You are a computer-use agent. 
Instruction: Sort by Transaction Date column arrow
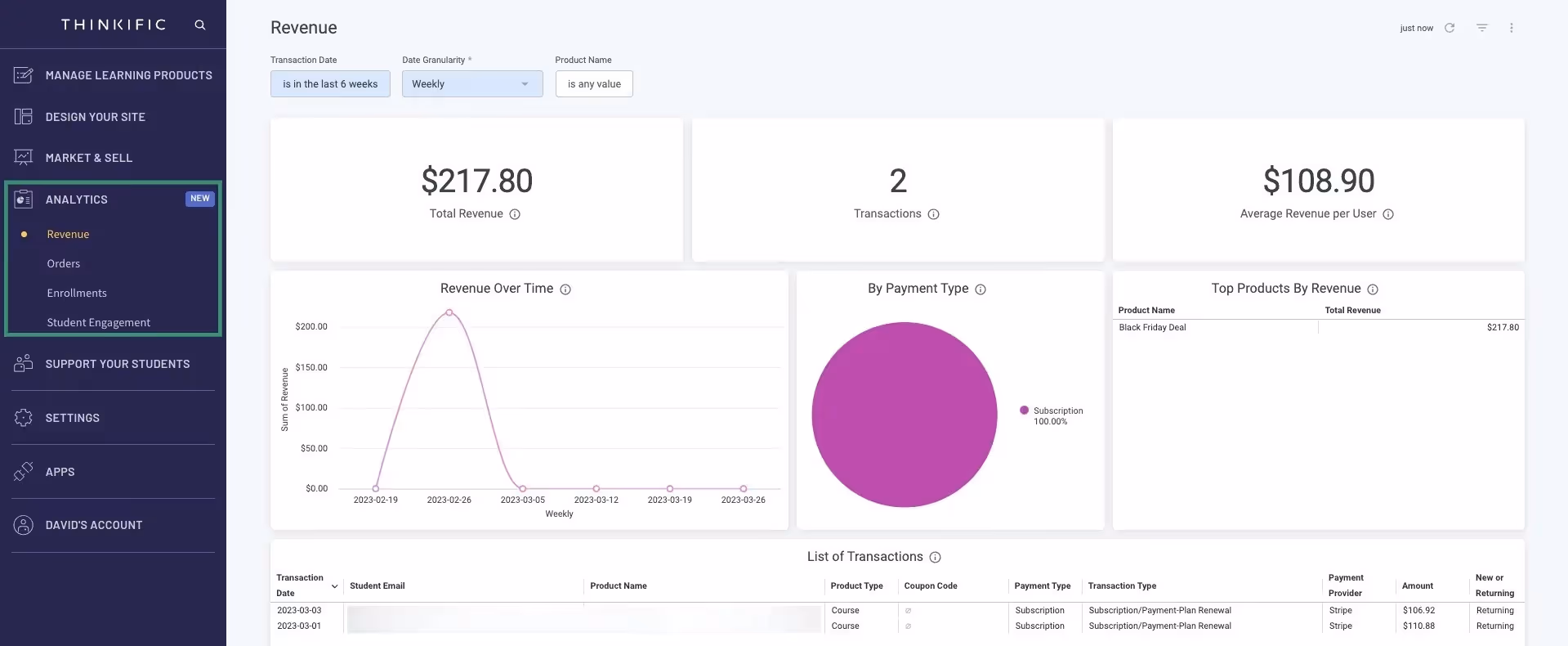pyautogui.click(x=334, y=586)
